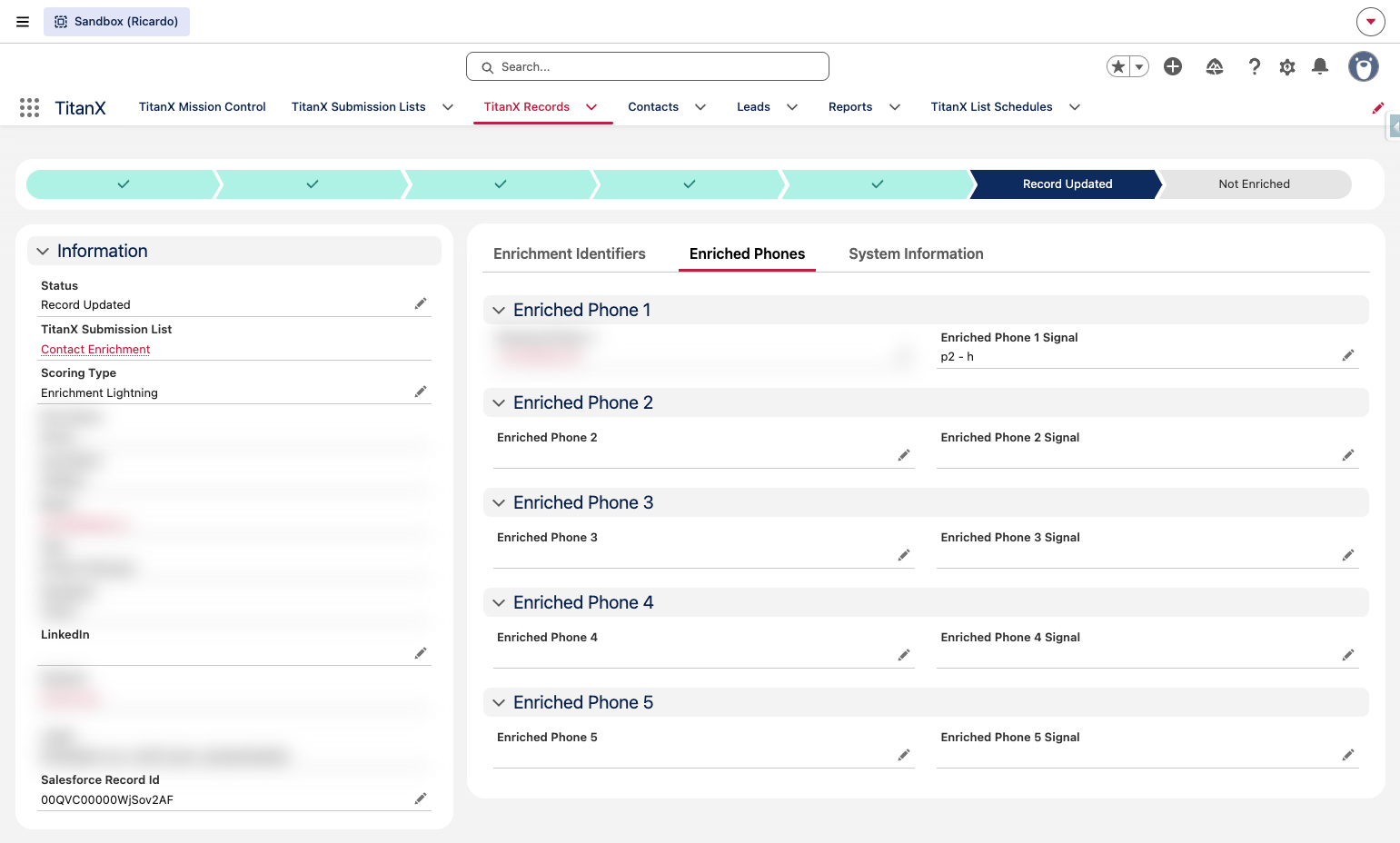Open TitanX List Schedules dropdown chevron
This screenshot has height=843, width=1400.
tap(1075, 107)
